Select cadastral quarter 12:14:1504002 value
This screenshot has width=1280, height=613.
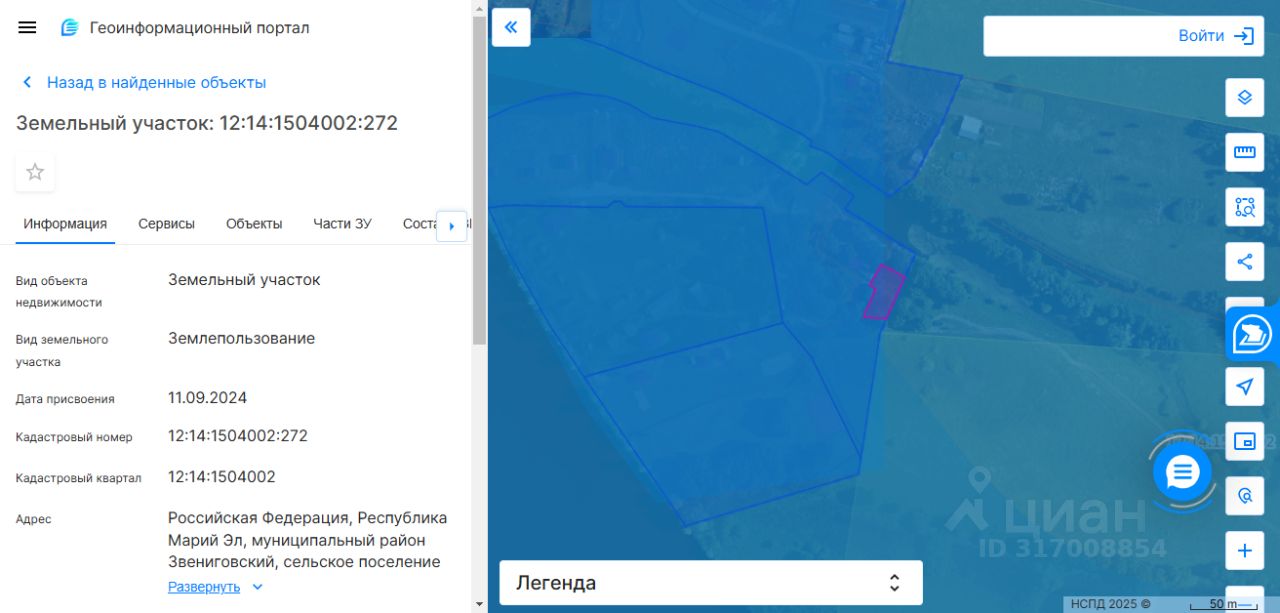[222, 476]
